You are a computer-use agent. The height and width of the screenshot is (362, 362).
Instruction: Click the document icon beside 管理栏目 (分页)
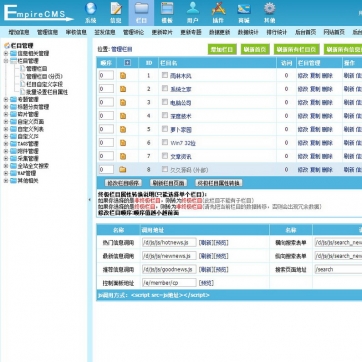tap(22, 76)
